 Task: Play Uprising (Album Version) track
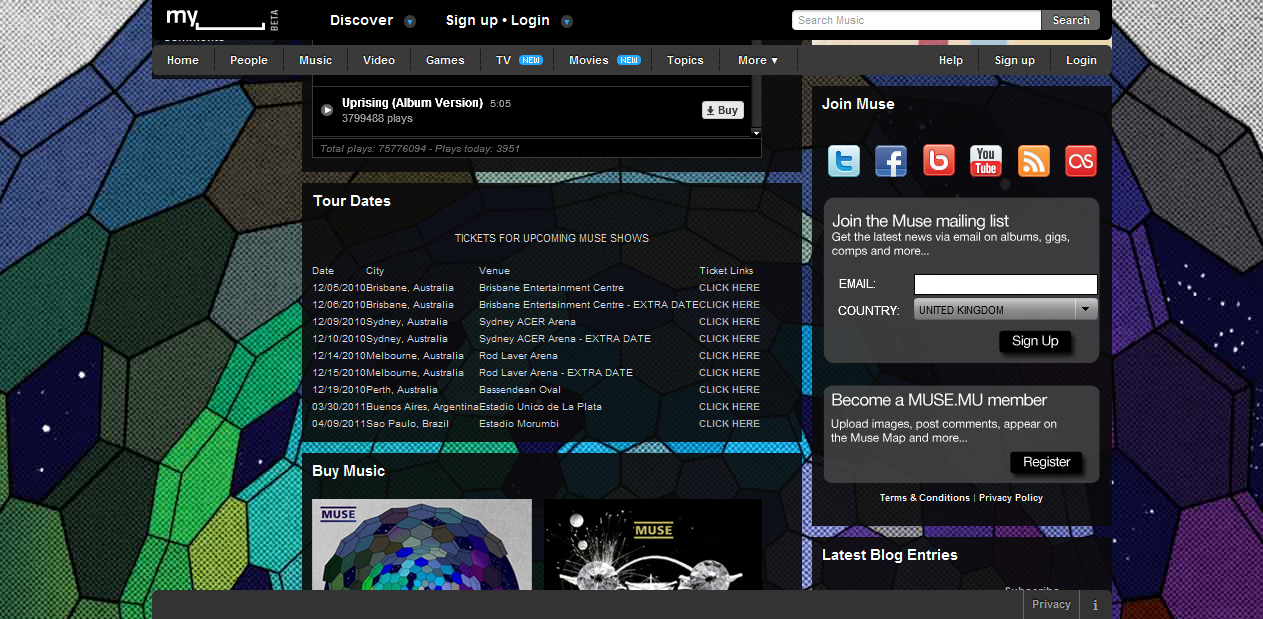click(327, 110)
